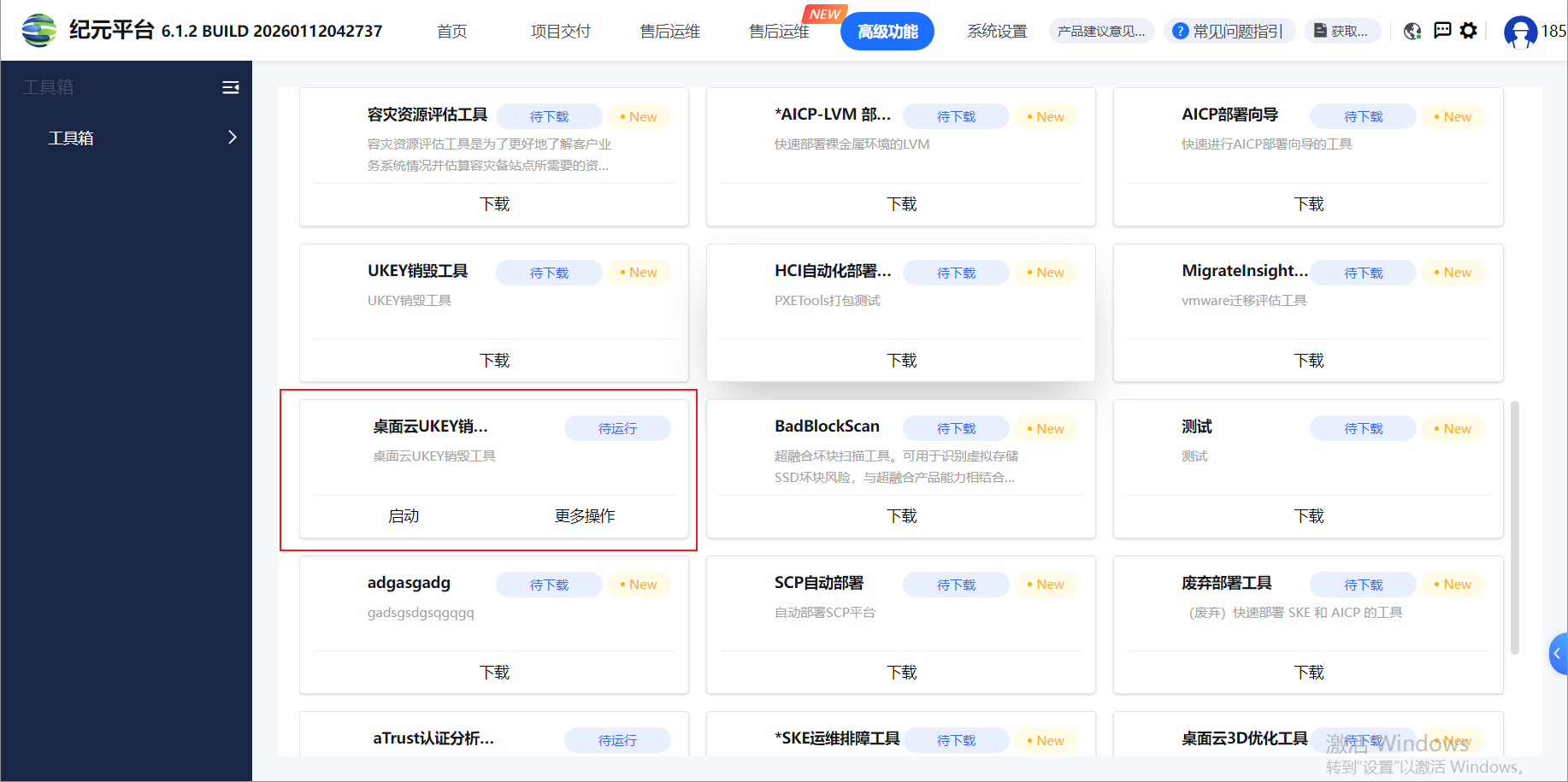Download the BadBlockScan tool
The width and height of the screenshot is (1568, 782).
901,516
